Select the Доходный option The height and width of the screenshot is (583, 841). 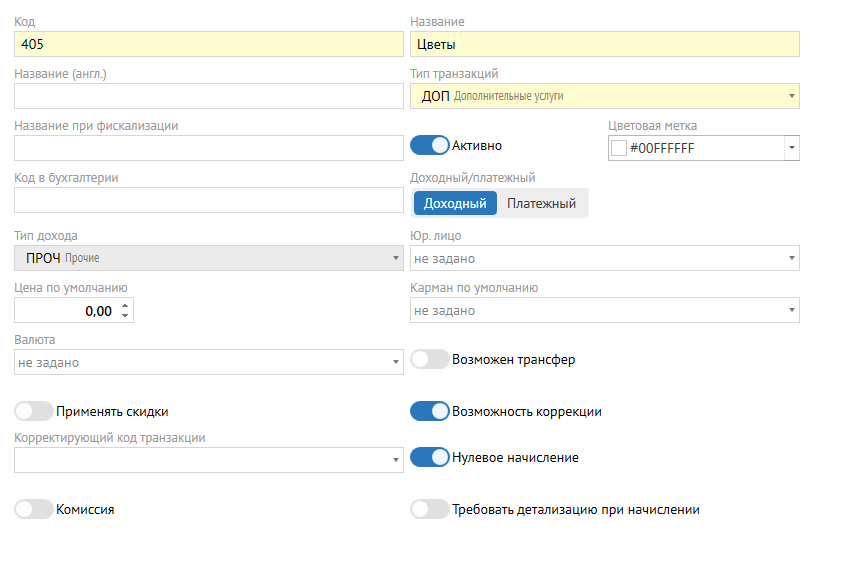[x=455, y=203]
